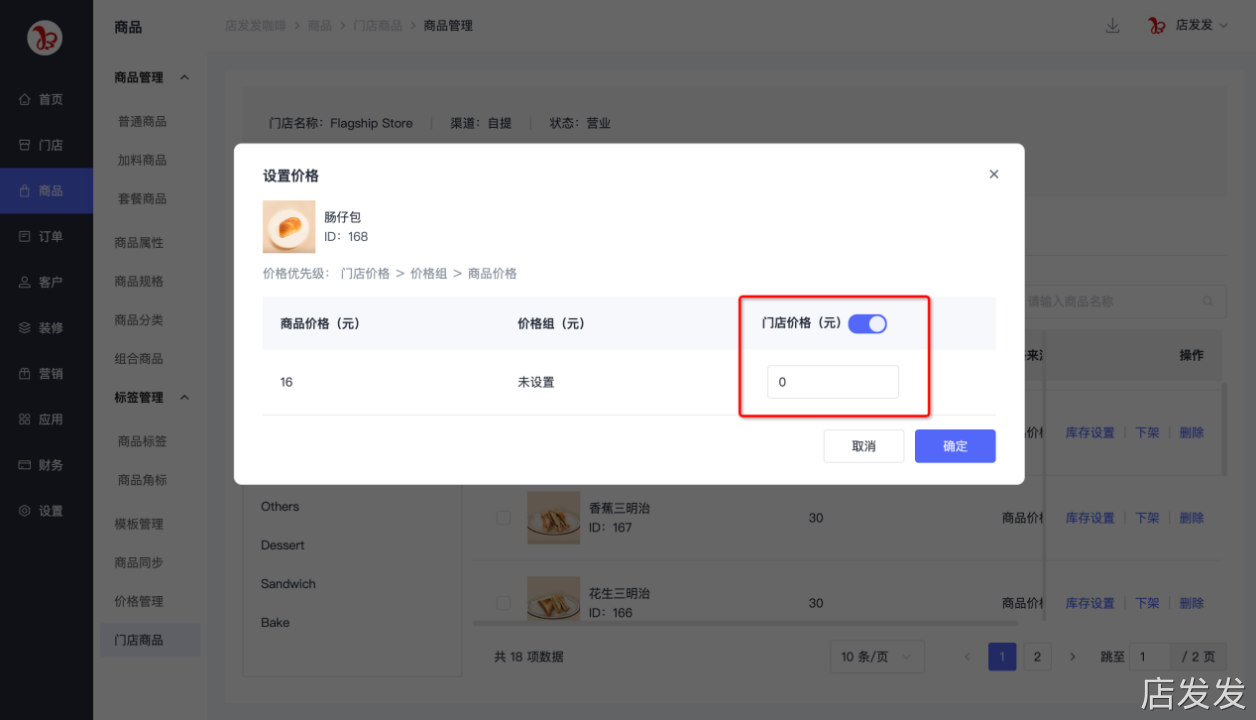Click the next page arrow
Viewport: 1256px width, 720px height.
coord(1072,657)
